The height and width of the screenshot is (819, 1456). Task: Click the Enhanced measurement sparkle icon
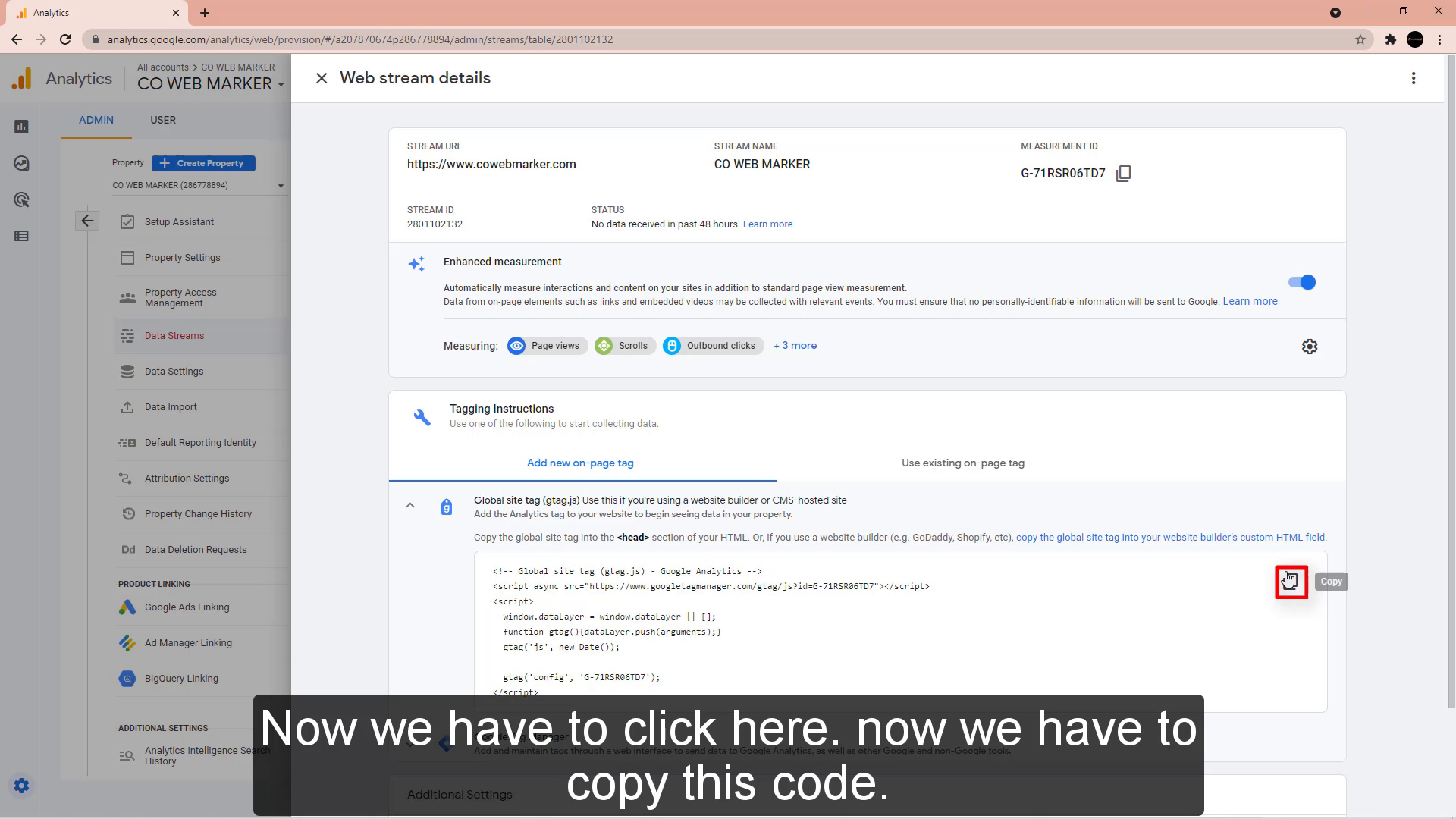click(x=416, y=264)
